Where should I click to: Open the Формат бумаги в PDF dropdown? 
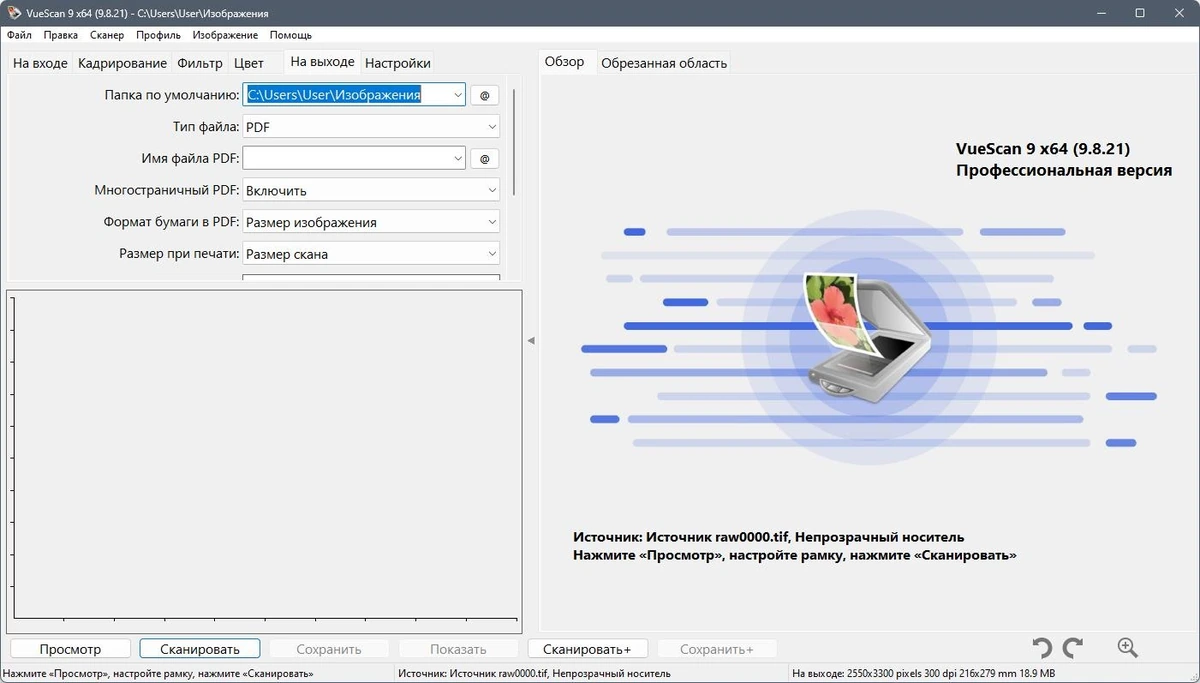pyautogui.click(x=371, y=222)
